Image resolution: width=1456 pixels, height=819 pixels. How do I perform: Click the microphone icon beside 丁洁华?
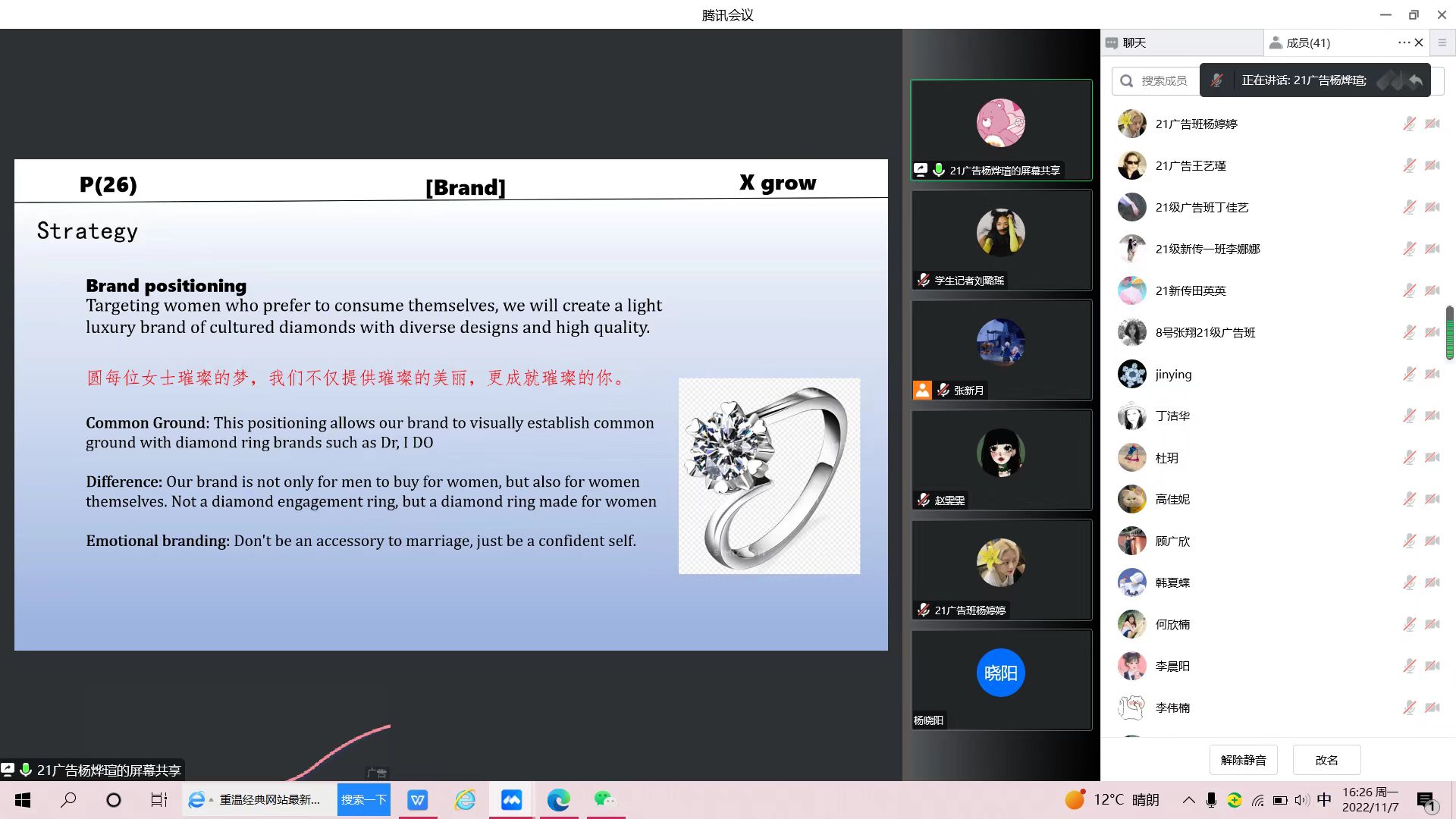1409,416
